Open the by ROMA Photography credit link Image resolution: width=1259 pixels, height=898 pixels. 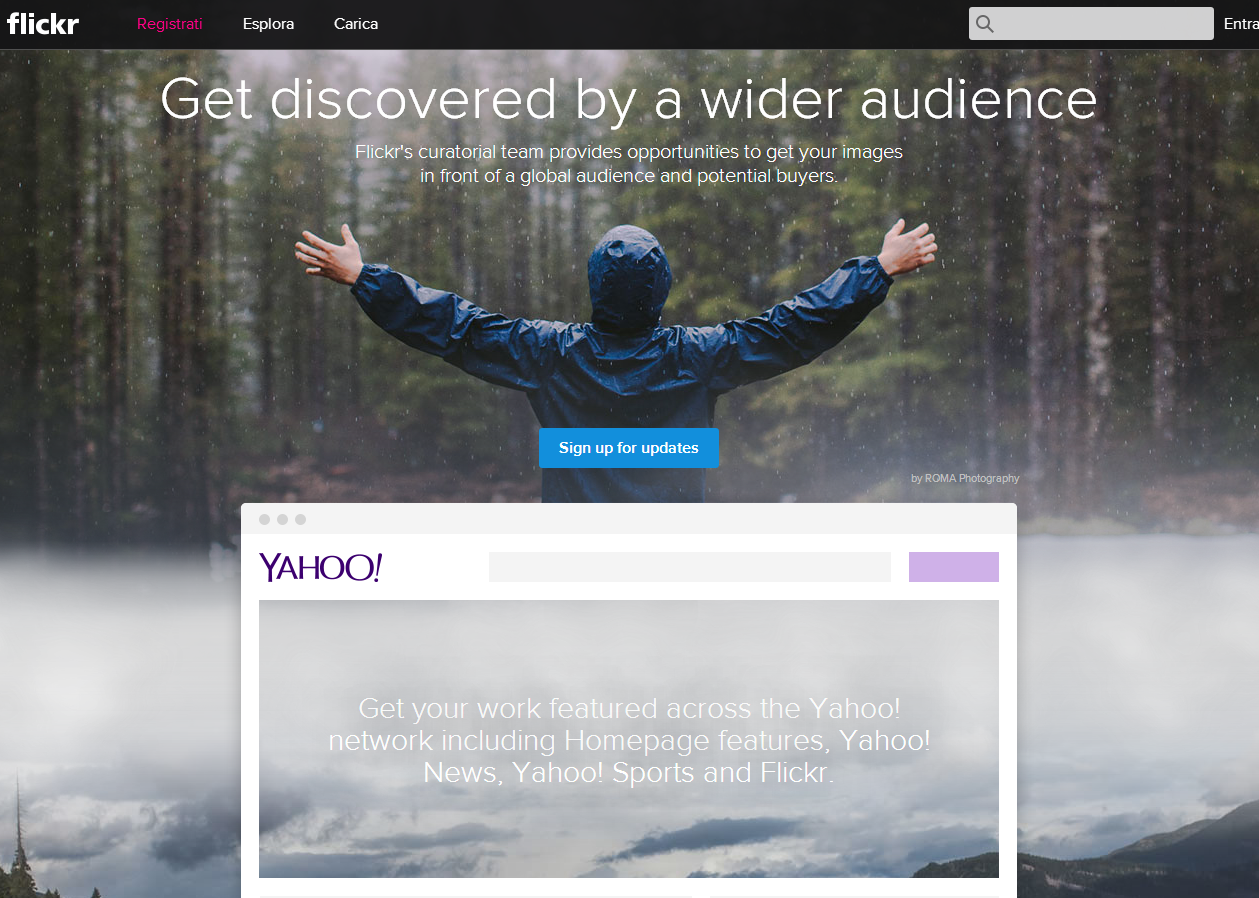(x=965, y=478)
